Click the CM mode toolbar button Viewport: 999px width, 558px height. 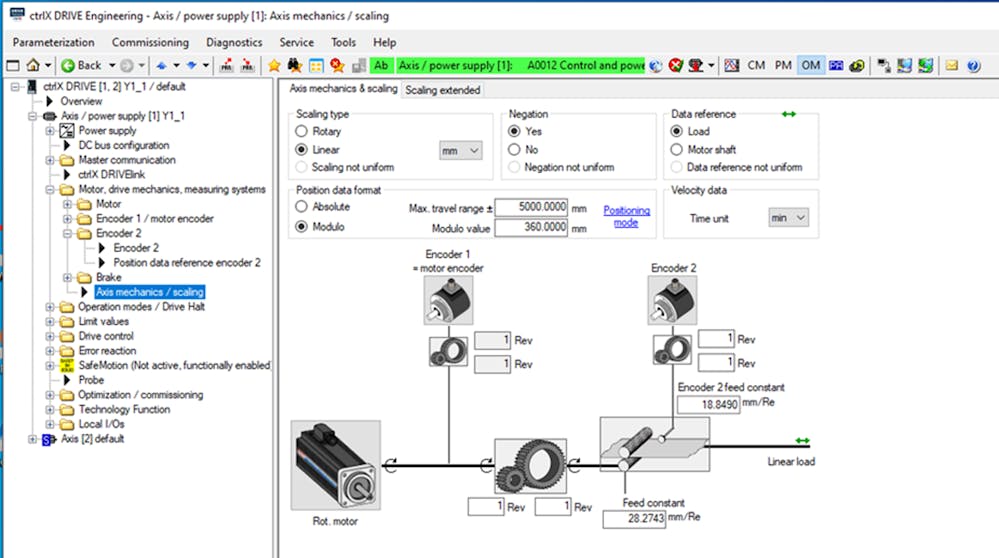coord(756,65)
